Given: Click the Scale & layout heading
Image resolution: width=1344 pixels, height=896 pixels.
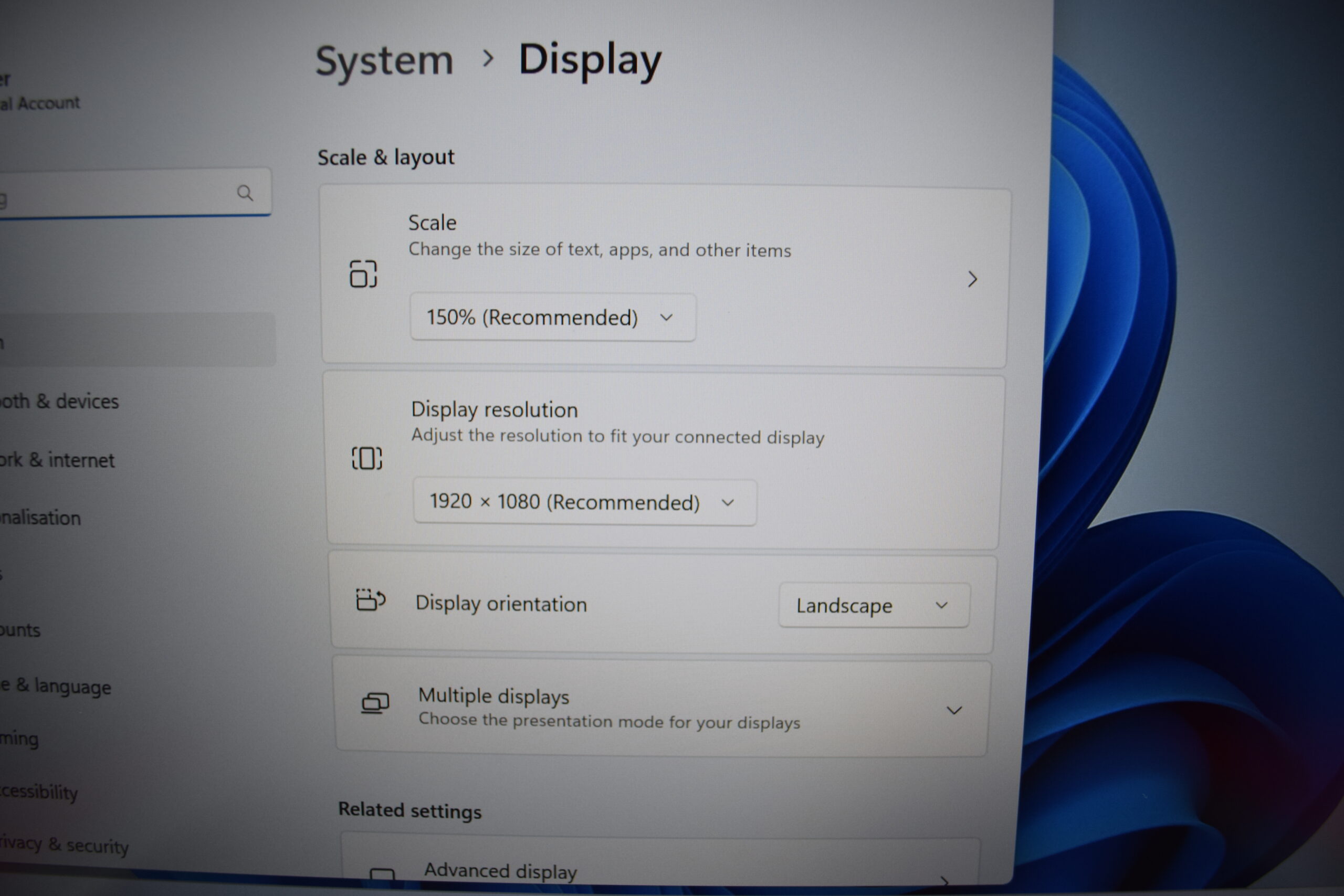Looking at the screenshot, I should tap(386, 157).
